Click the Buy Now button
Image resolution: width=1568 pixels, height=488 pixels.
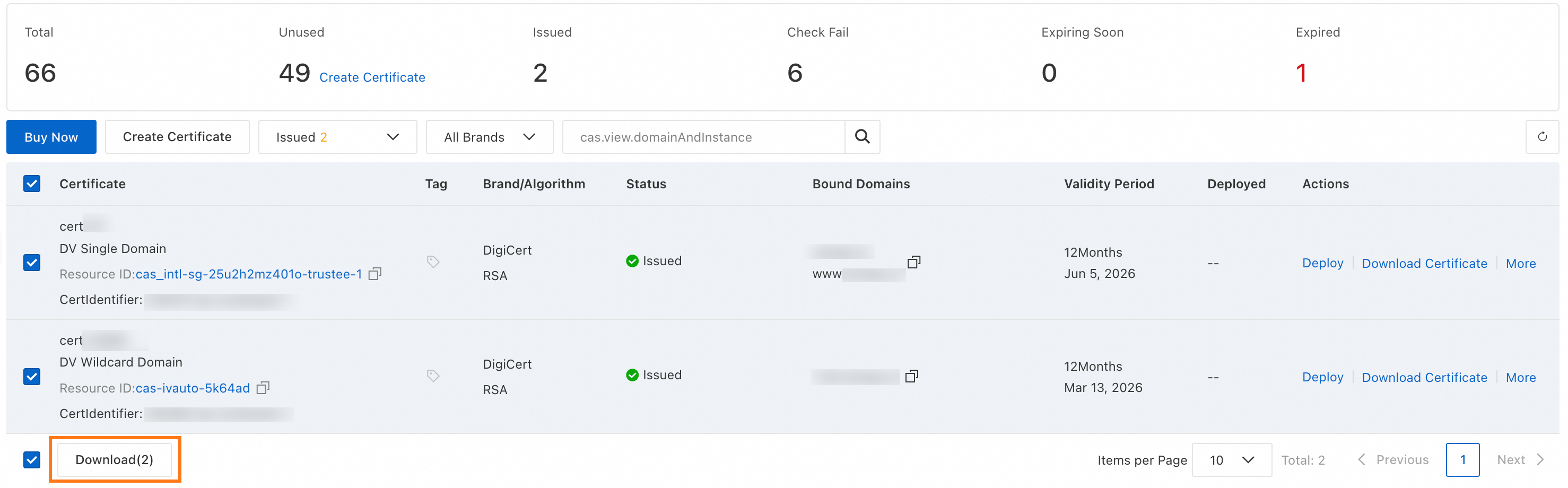point(51,137)
